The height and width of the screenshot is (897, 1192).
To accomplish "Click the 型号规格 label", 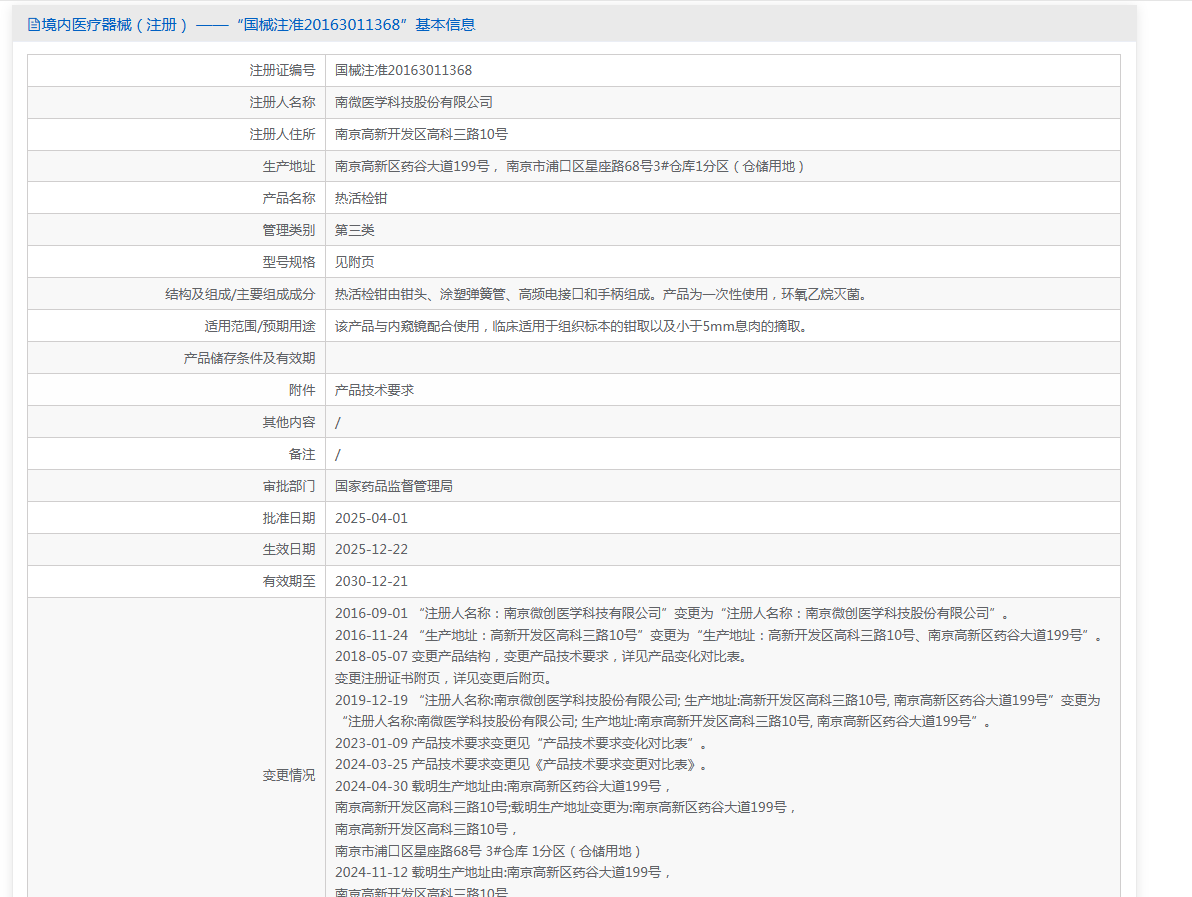I will [x=289, y=262].
